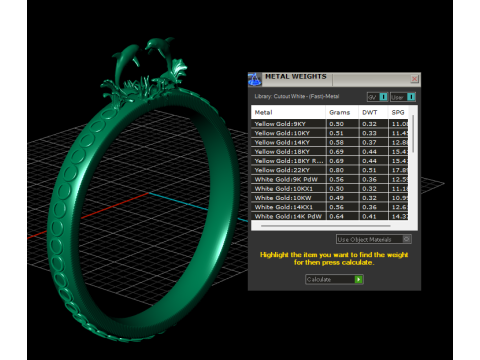The image size is (480, 360).
Task: Click the 0.37 DWT value for 14KY
Action: 369,142
